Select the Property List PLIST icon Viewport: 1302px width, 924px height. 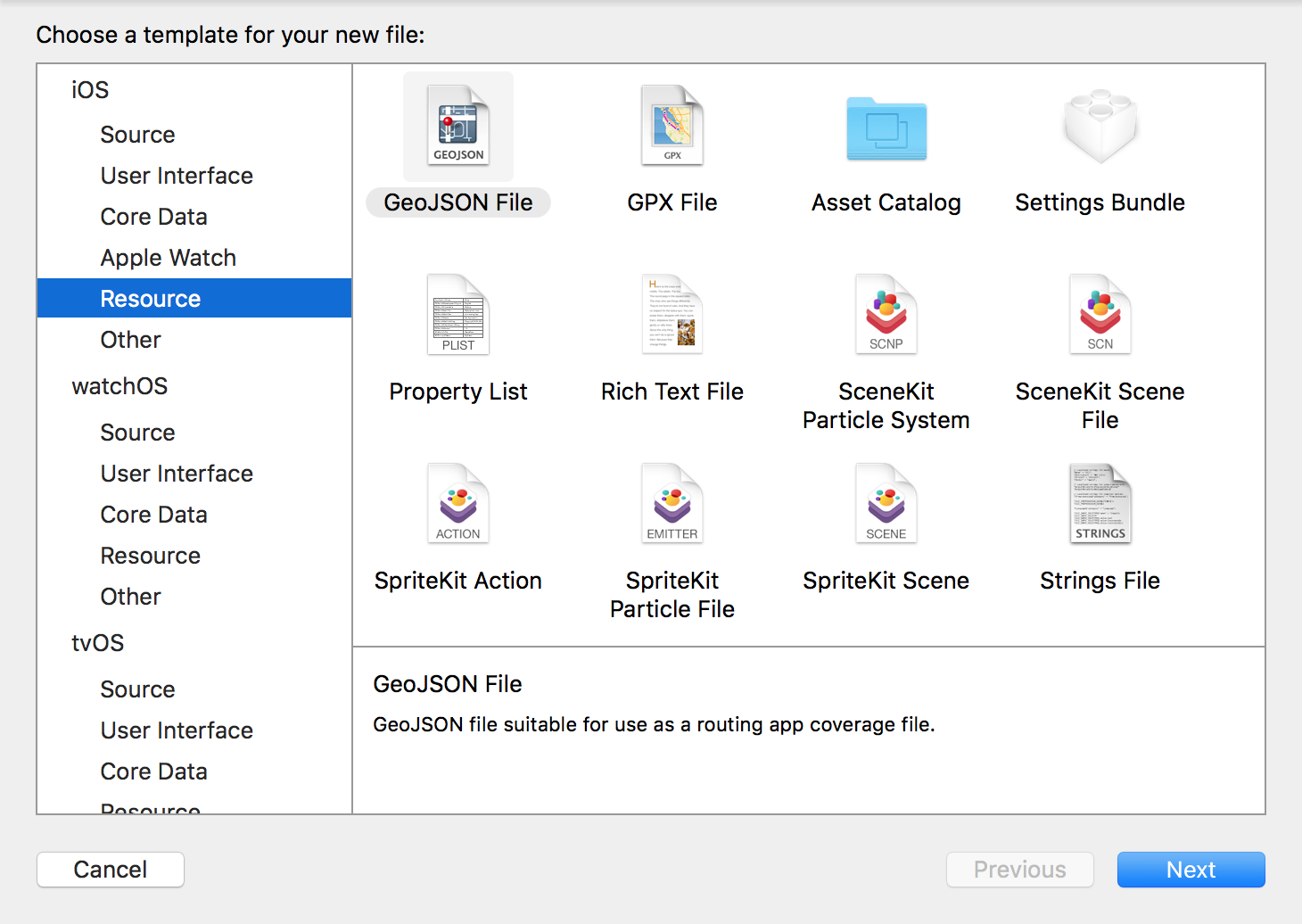point(458,315)
